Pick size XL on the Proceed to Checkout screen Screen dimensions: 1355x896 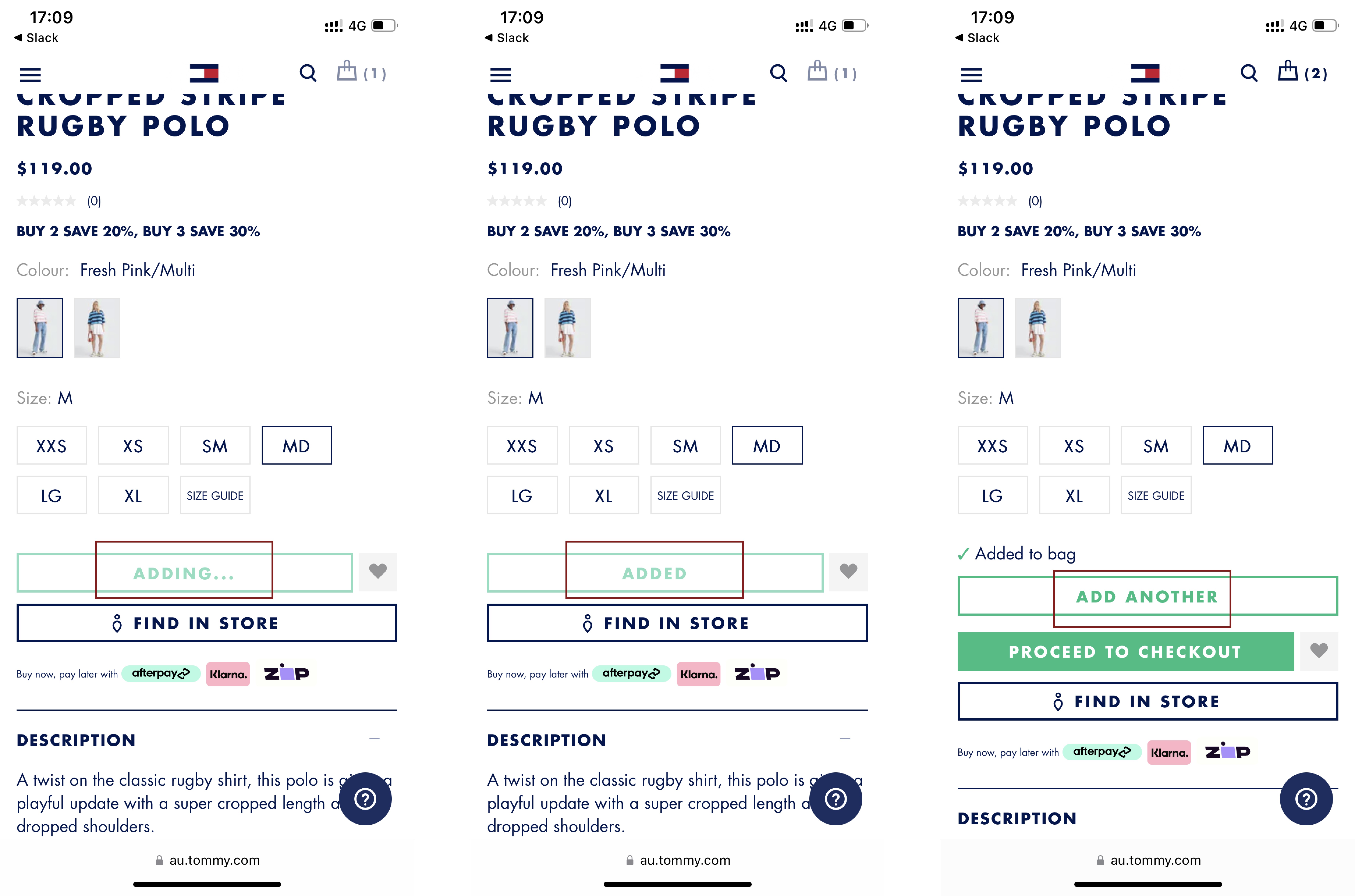(1074, 495)
